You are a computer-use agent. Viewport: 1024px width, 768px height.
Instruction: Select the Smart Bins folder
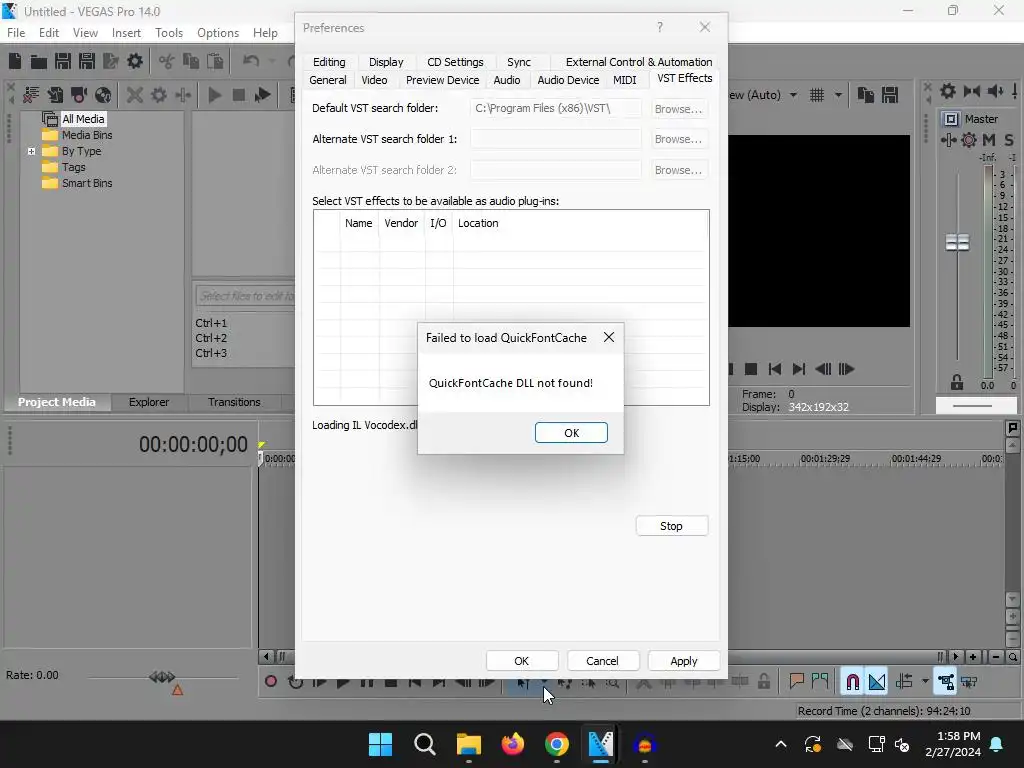[x=87, y=184]
